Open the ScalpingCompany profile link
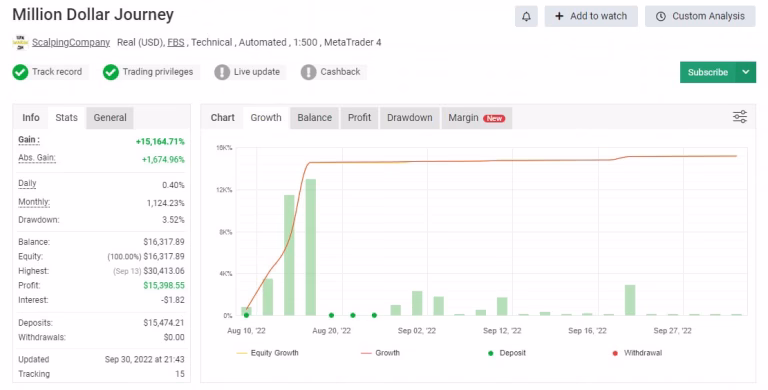 coord(71,43)
